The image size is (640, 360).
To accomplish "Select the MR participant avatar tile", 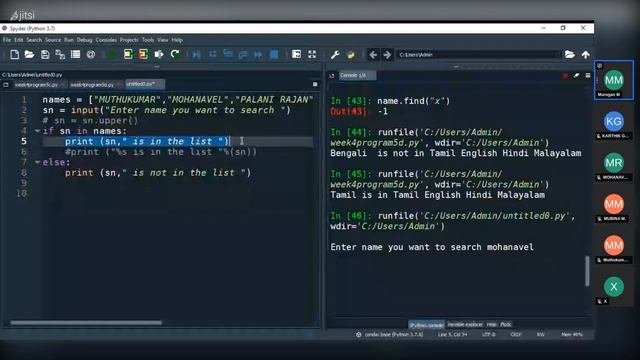I will pyautogui.click(x=614, y=163).
